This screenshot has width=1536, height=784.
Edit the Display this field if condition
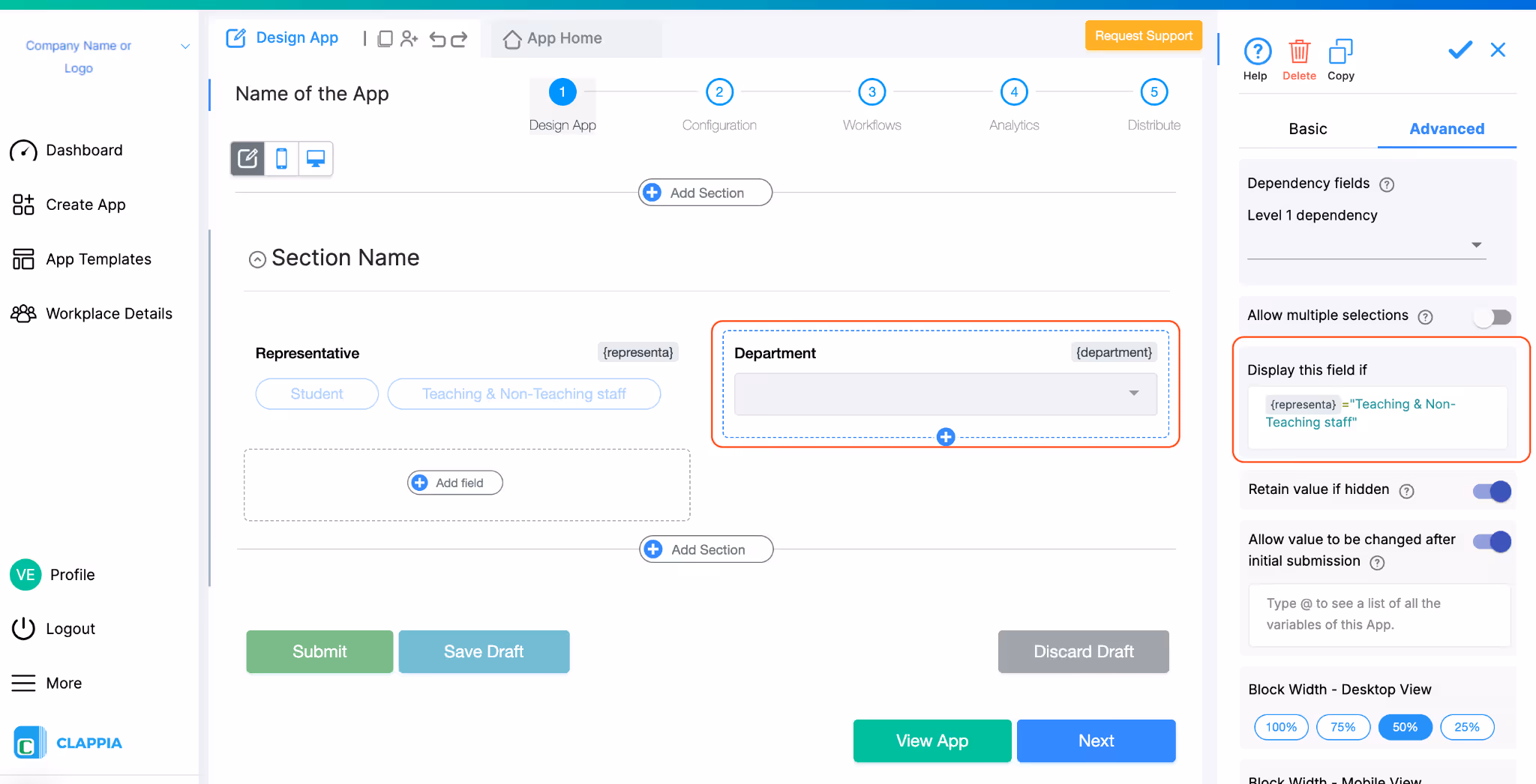(1378, 417)
